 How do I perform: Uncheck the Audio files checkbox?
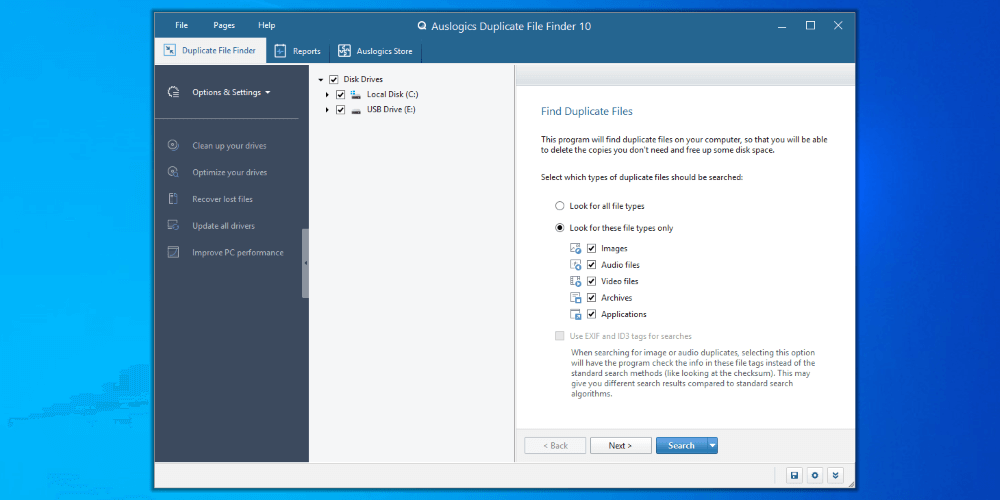592,265
